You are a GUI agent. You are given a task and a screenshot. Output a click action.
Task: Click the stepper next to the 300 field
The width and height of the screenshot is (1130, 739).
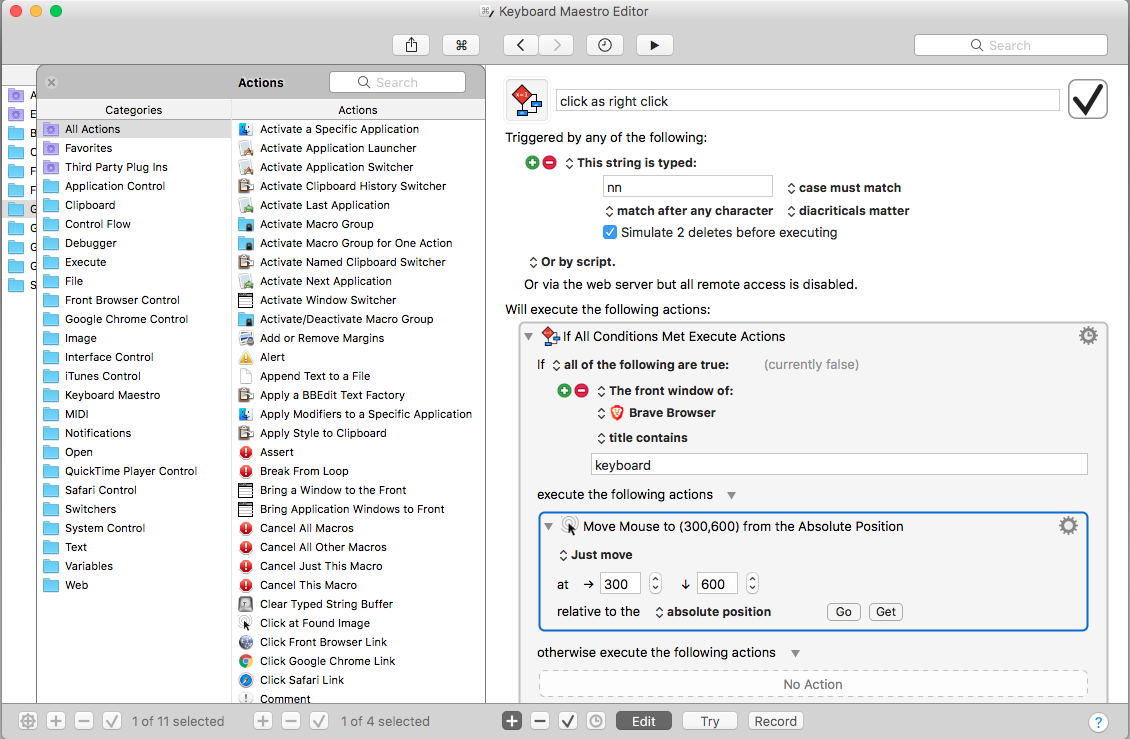click(655, 583)
